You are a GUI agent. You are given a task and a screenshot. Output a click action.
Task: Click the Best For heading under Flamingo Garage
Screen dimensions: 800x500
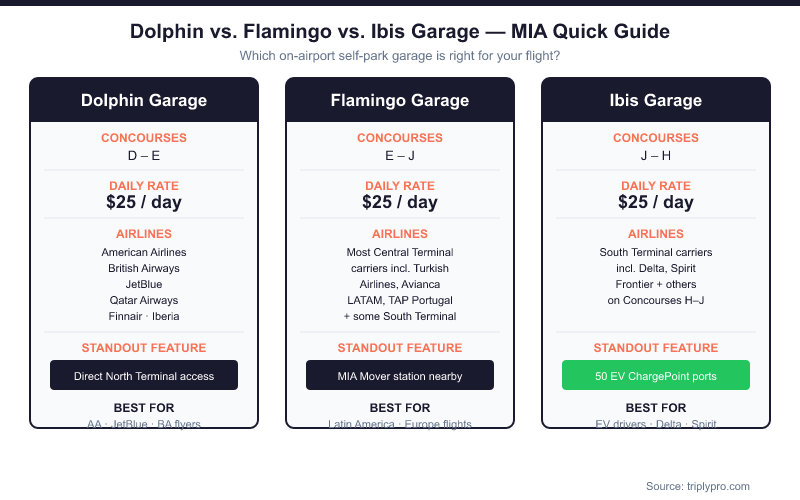coord(400,408)
